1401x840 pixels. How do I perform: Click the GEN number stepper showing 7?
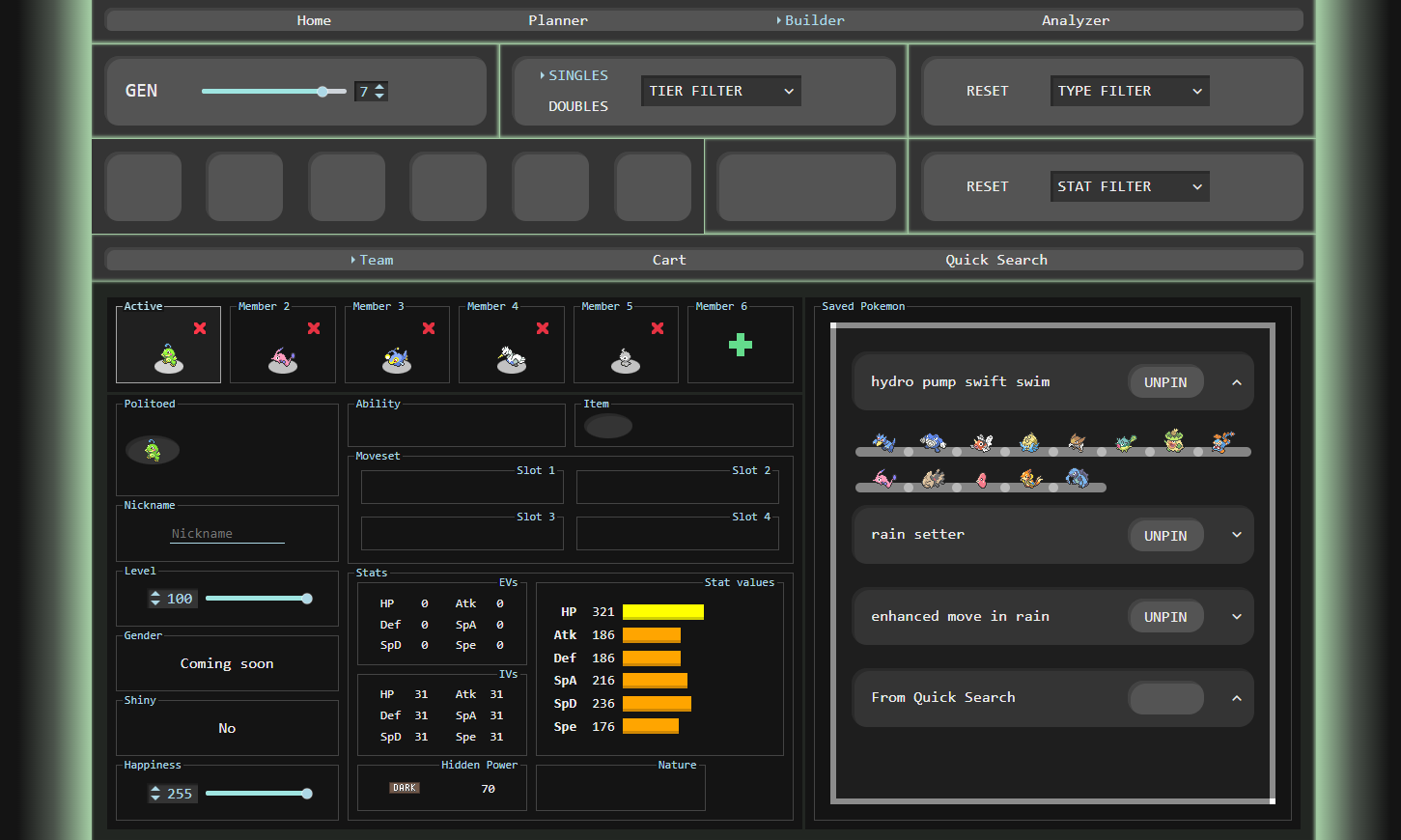[x=371, y=92]
